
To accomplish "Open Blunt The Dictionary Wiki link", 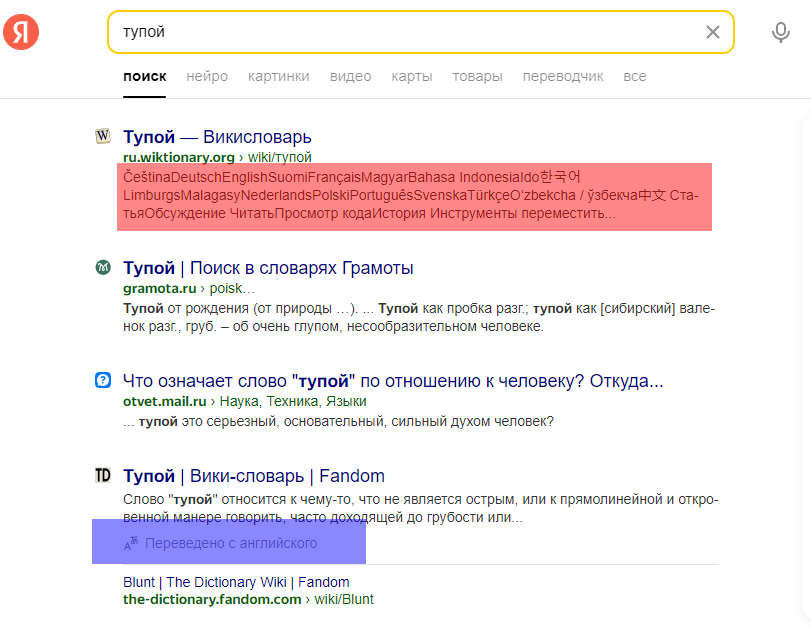I will (x=236, y=582).
